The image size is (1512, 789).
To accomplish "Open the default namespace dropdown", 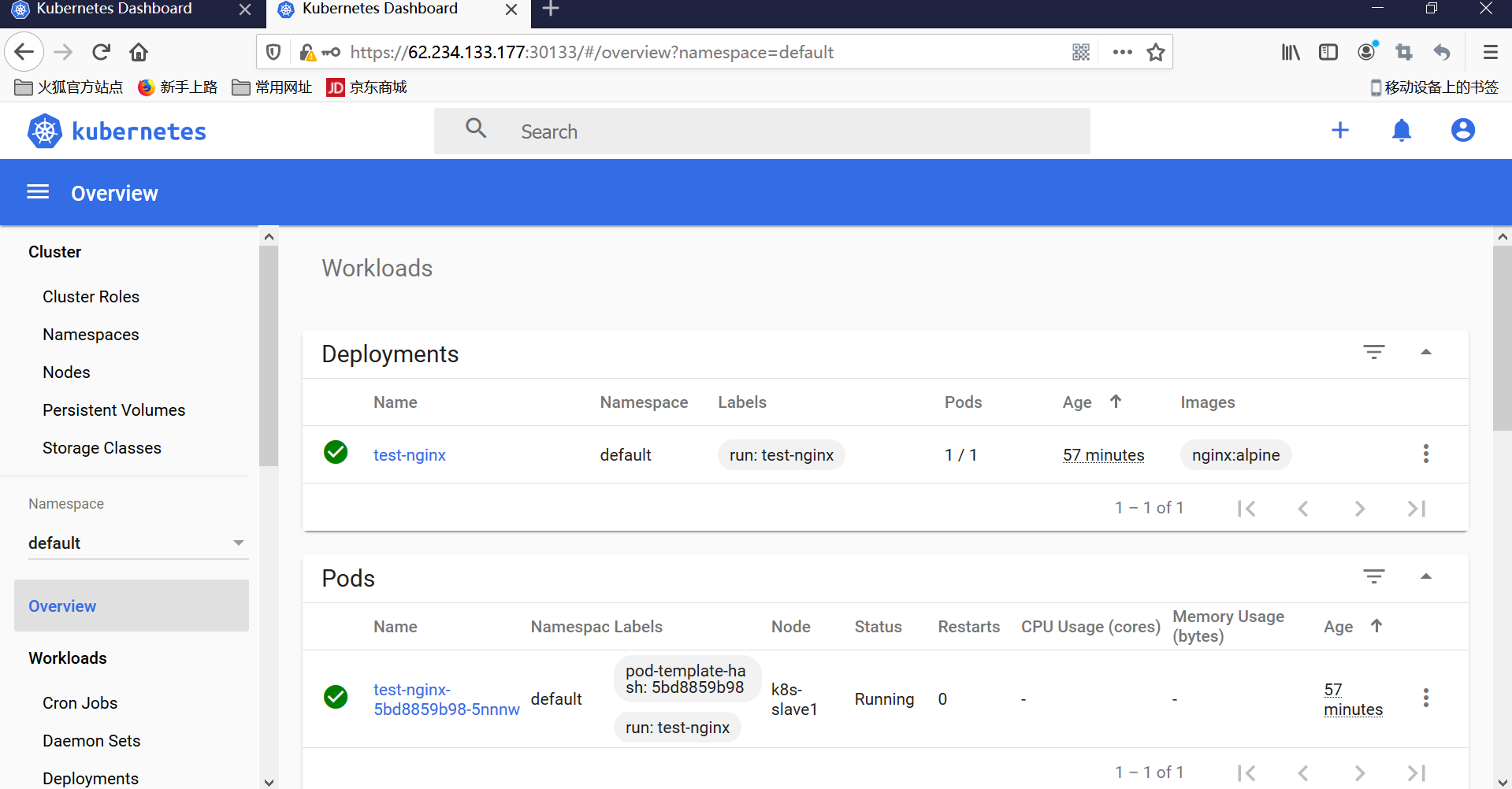I will [x=138, y=543].
